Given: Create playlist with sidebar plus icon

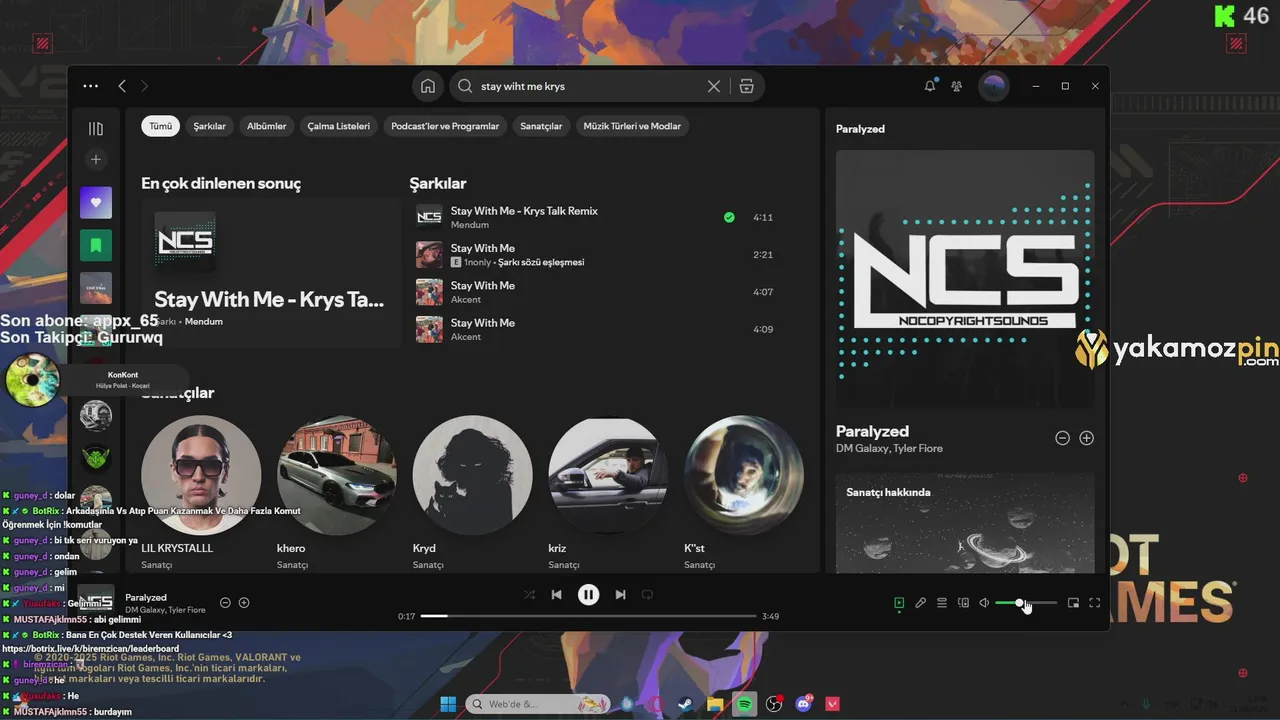Looking at the screenshot, I should [96, 159].
